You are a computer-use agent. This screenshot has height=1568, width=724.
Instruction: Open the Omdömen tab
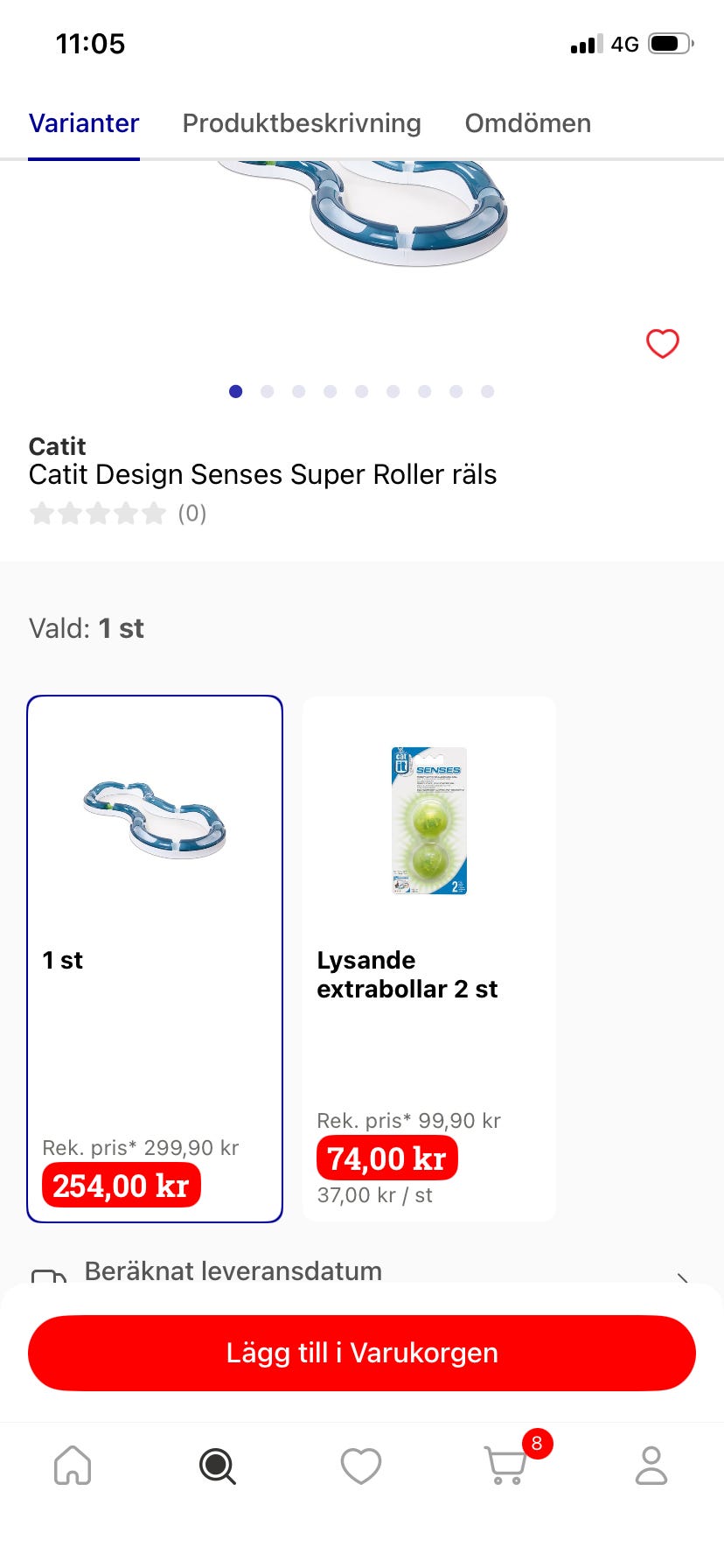[527, 123]
